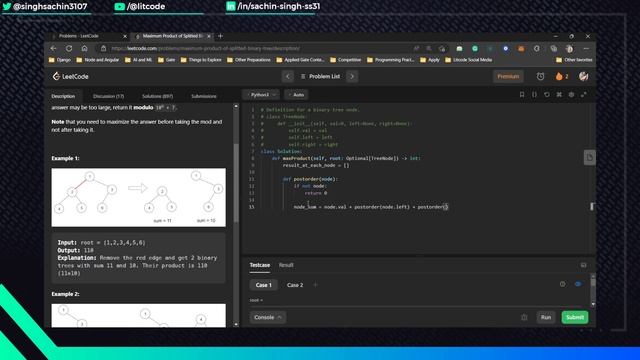Click the lock icon in address bar
640x360 pixels.
[x=103, y=48]
